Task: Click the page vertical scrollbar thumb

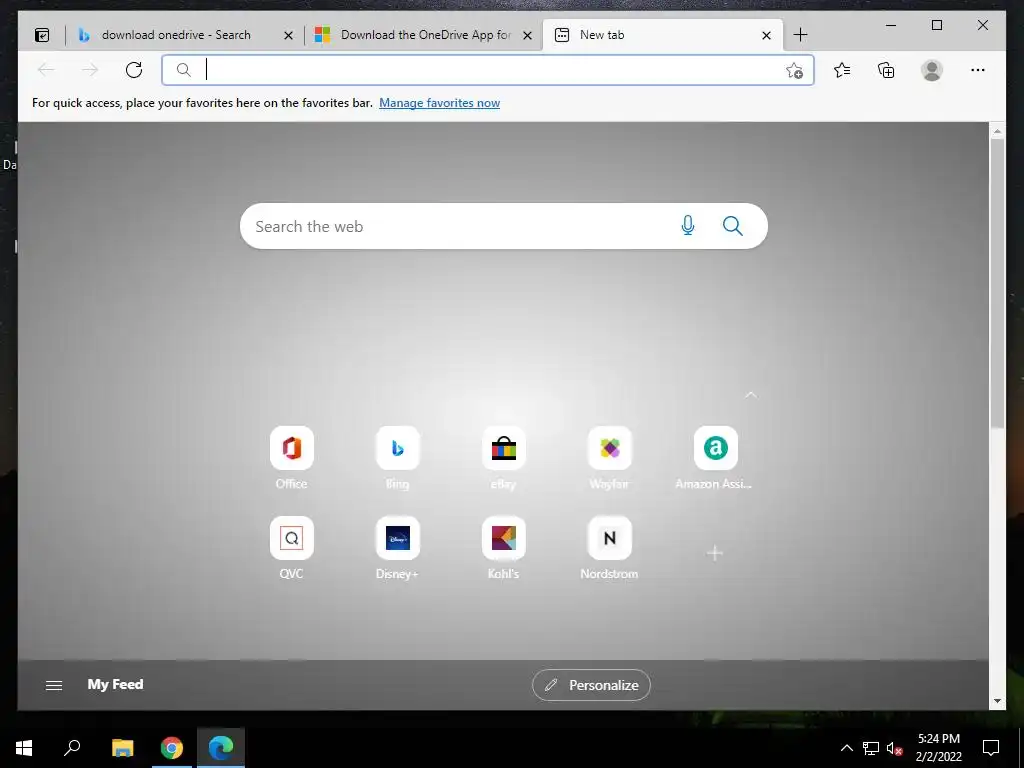Action: pyautogui.click(x=997, y=283)
